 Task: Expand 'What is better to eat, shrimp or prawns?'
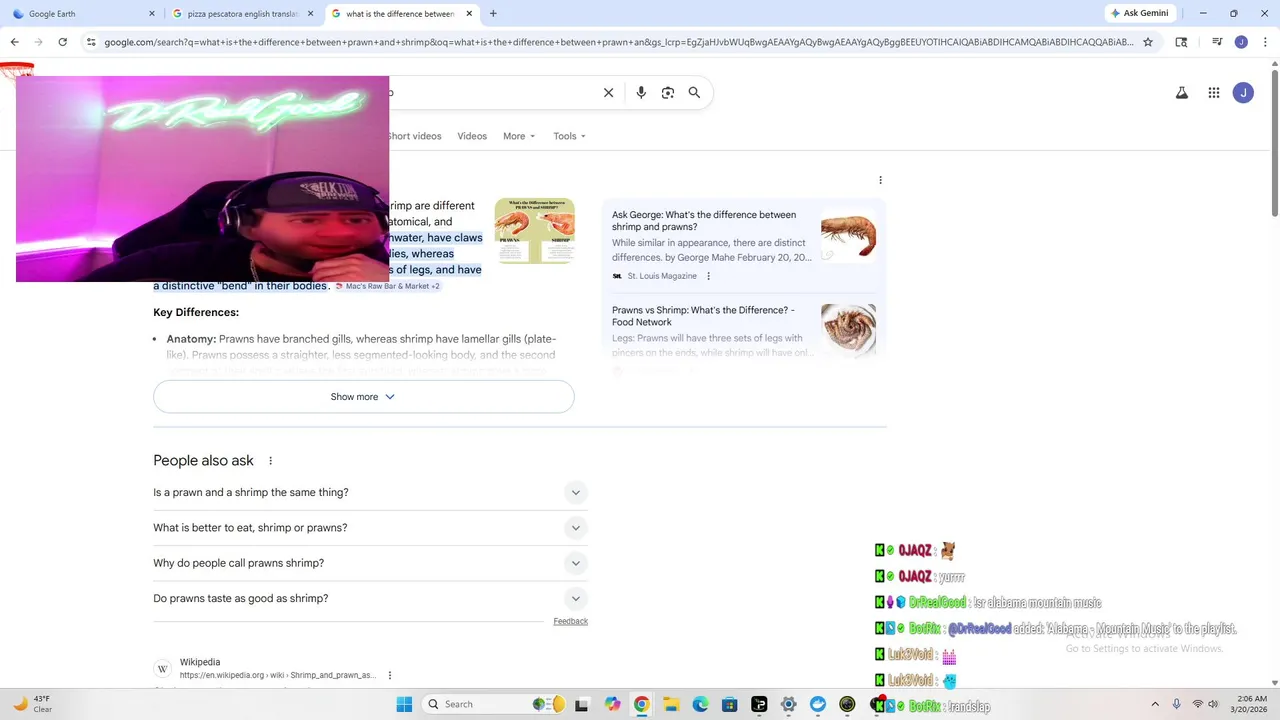pos(370,528)
